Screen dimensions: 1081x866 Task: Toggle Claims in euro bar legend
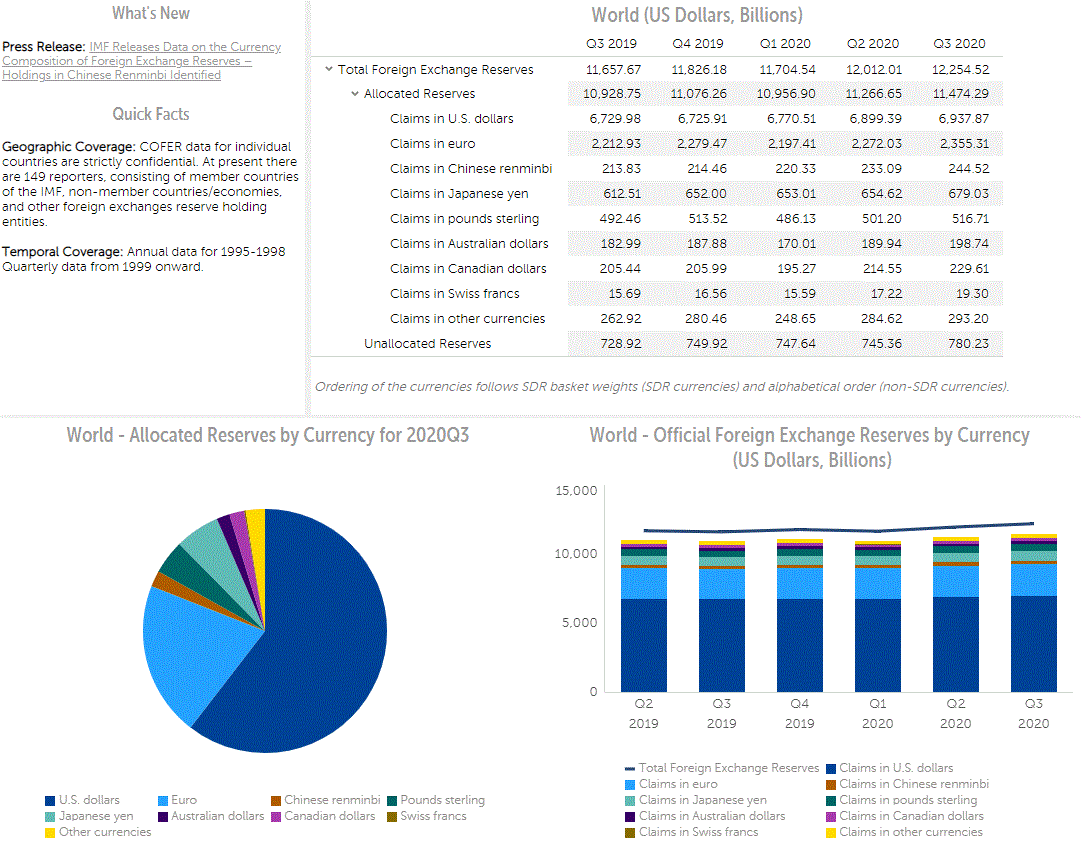pos(630,784)
